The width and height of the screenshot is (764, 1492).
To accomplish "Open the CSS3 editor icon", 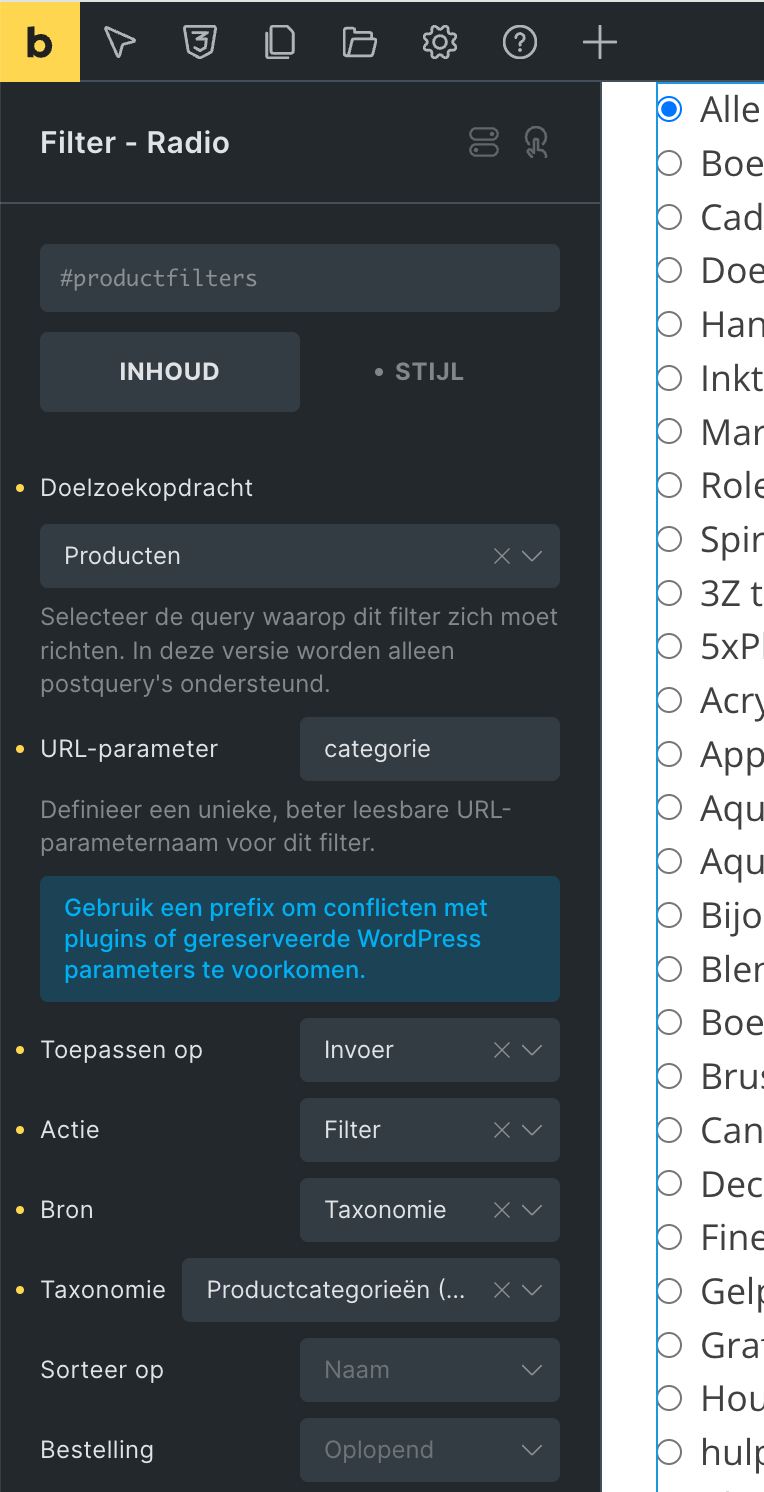I will pyautogui.click(x=200, y=42).
